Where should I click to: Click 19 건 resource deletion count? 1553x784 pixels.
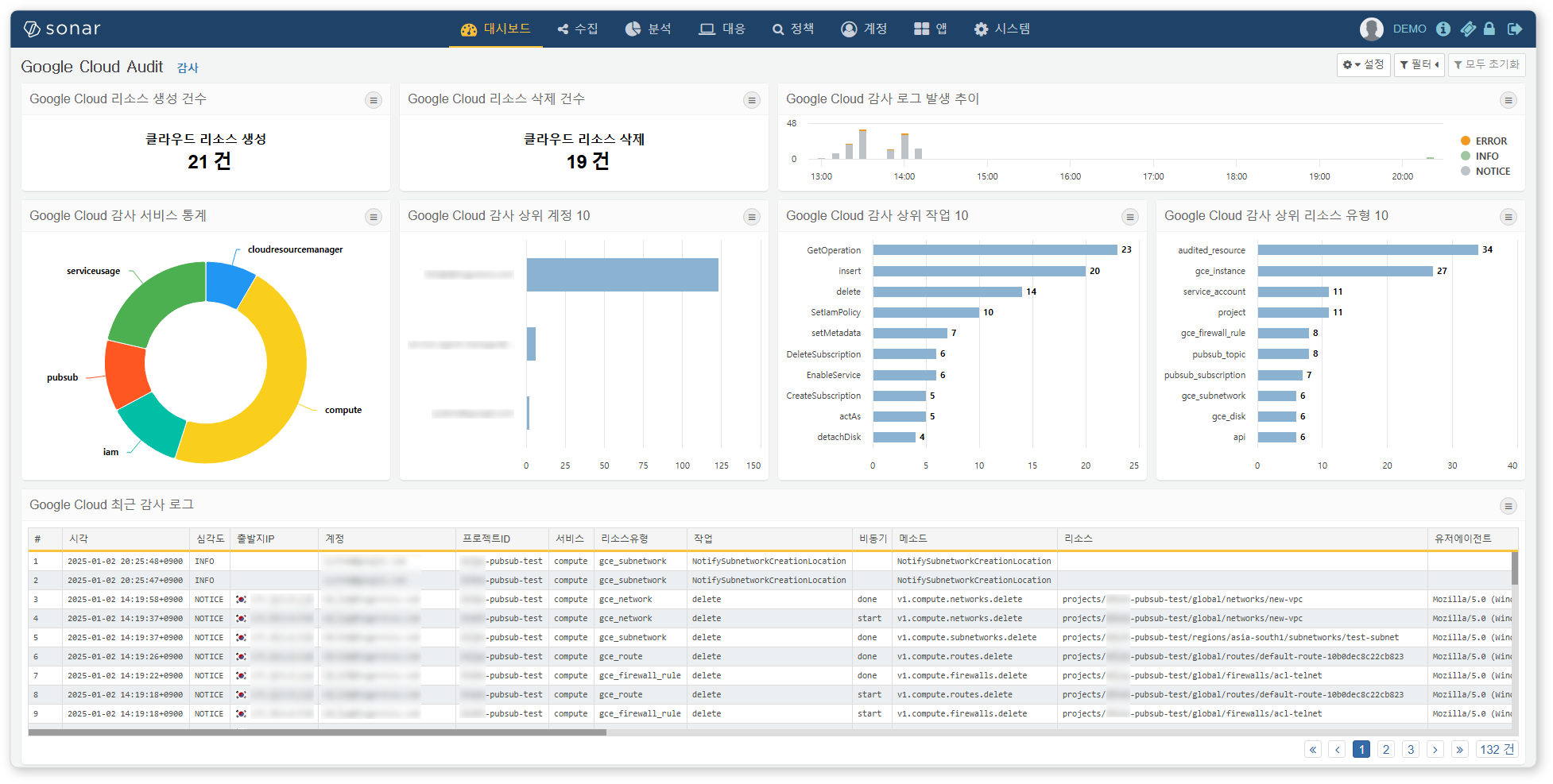coord(587,162)
